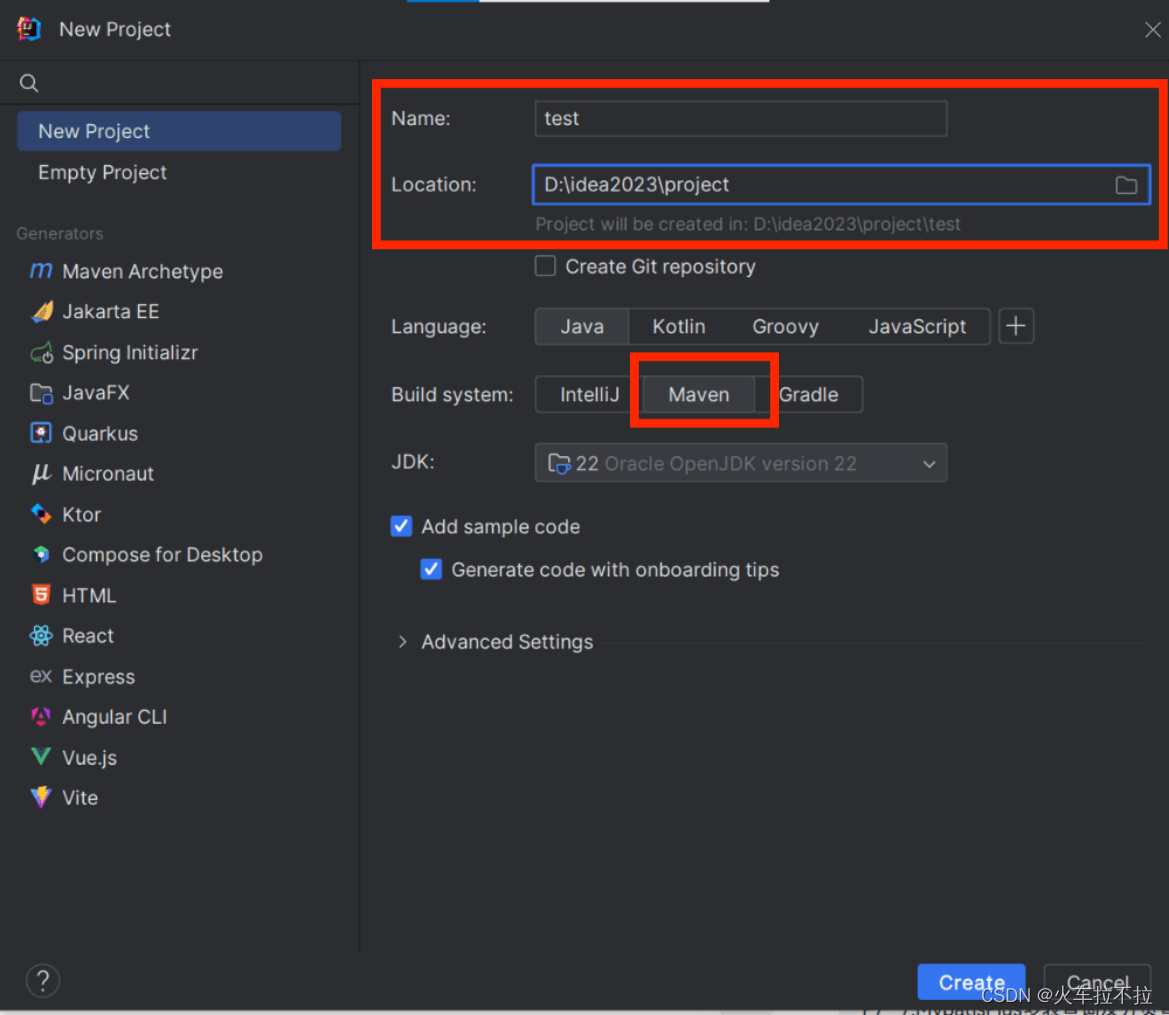Click the Ktor icon
This screenshot has width=1169, height=1015.
(x=41, y=514)
